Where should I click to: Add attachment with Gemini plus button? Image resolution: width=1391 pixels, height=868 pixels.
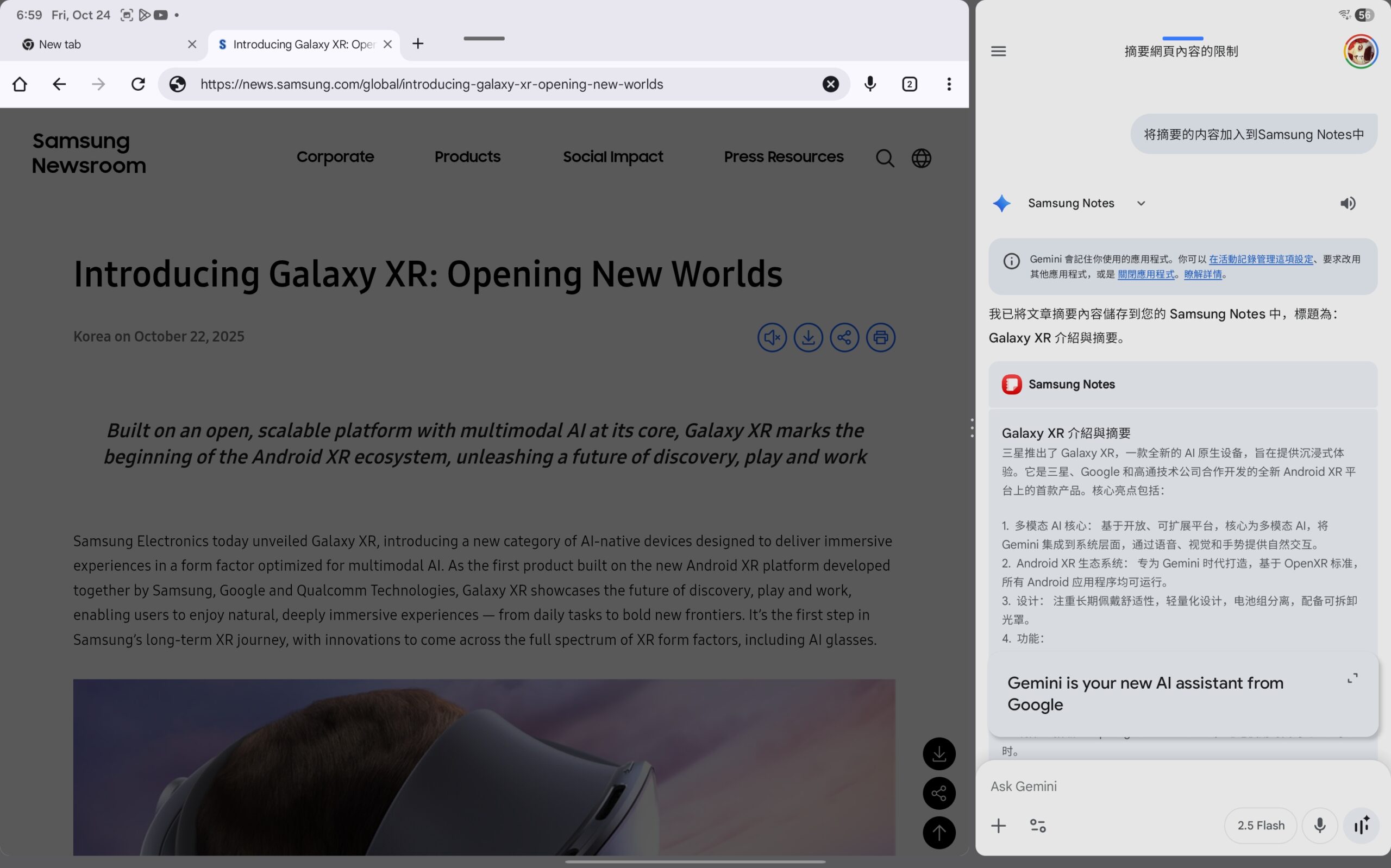(998, 826)
